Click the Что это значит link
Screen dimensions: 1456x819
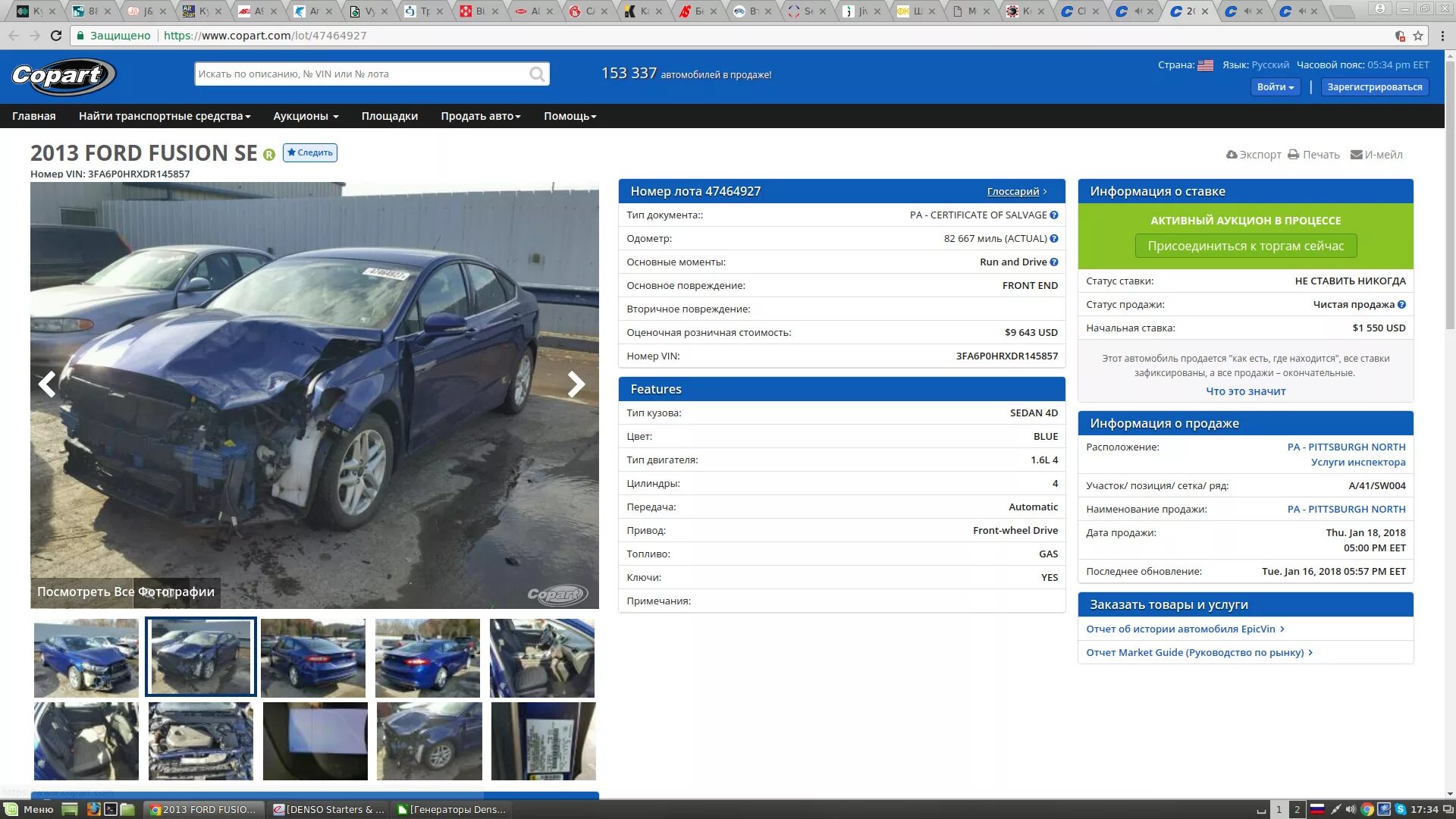pos(1246,392)
